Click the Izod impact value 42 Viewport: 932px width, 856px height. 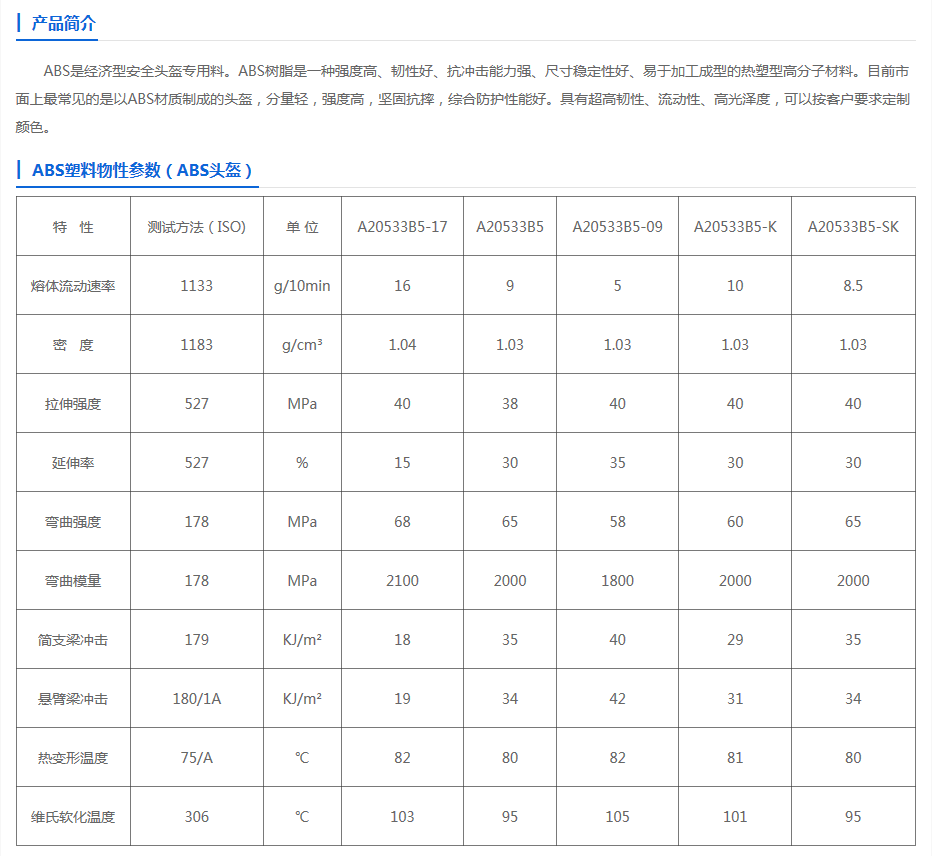[618, 699]
